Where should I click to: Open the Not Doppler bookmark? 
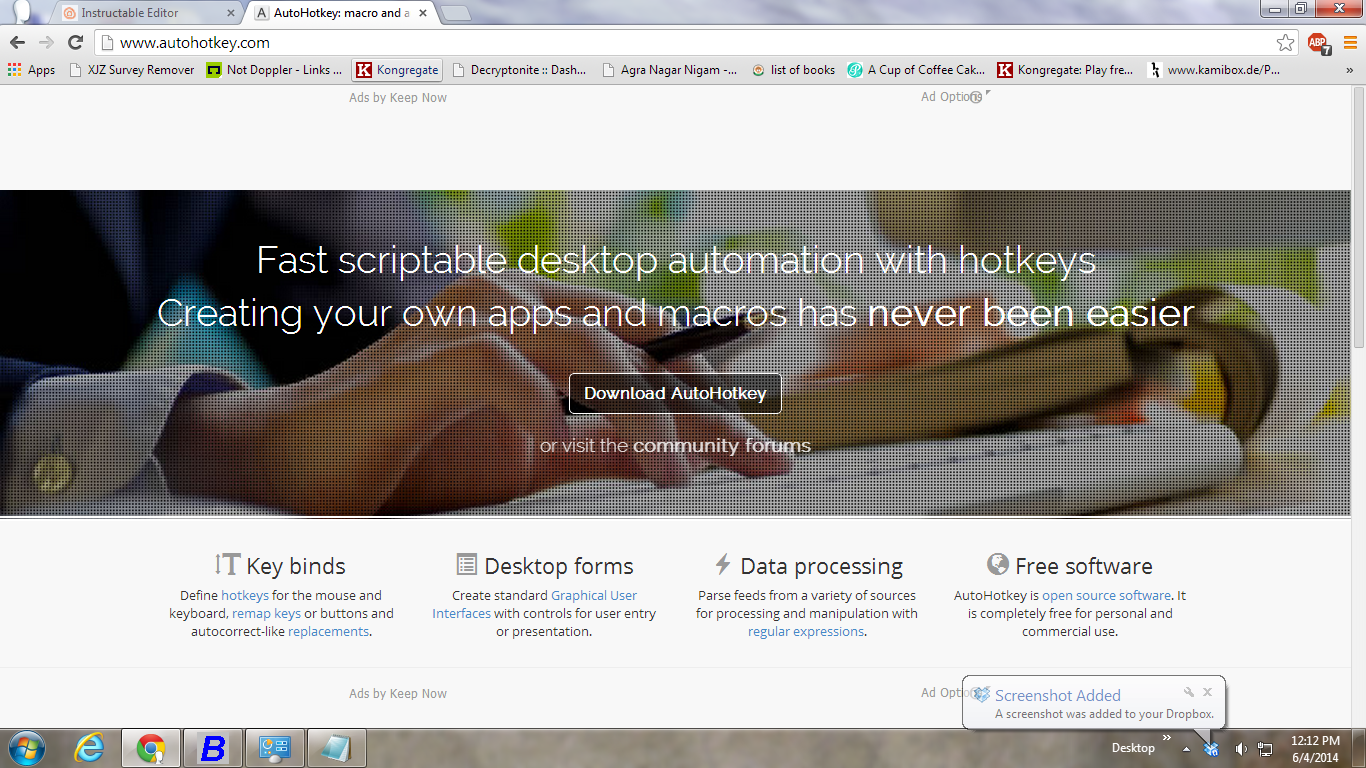(274, 70)
